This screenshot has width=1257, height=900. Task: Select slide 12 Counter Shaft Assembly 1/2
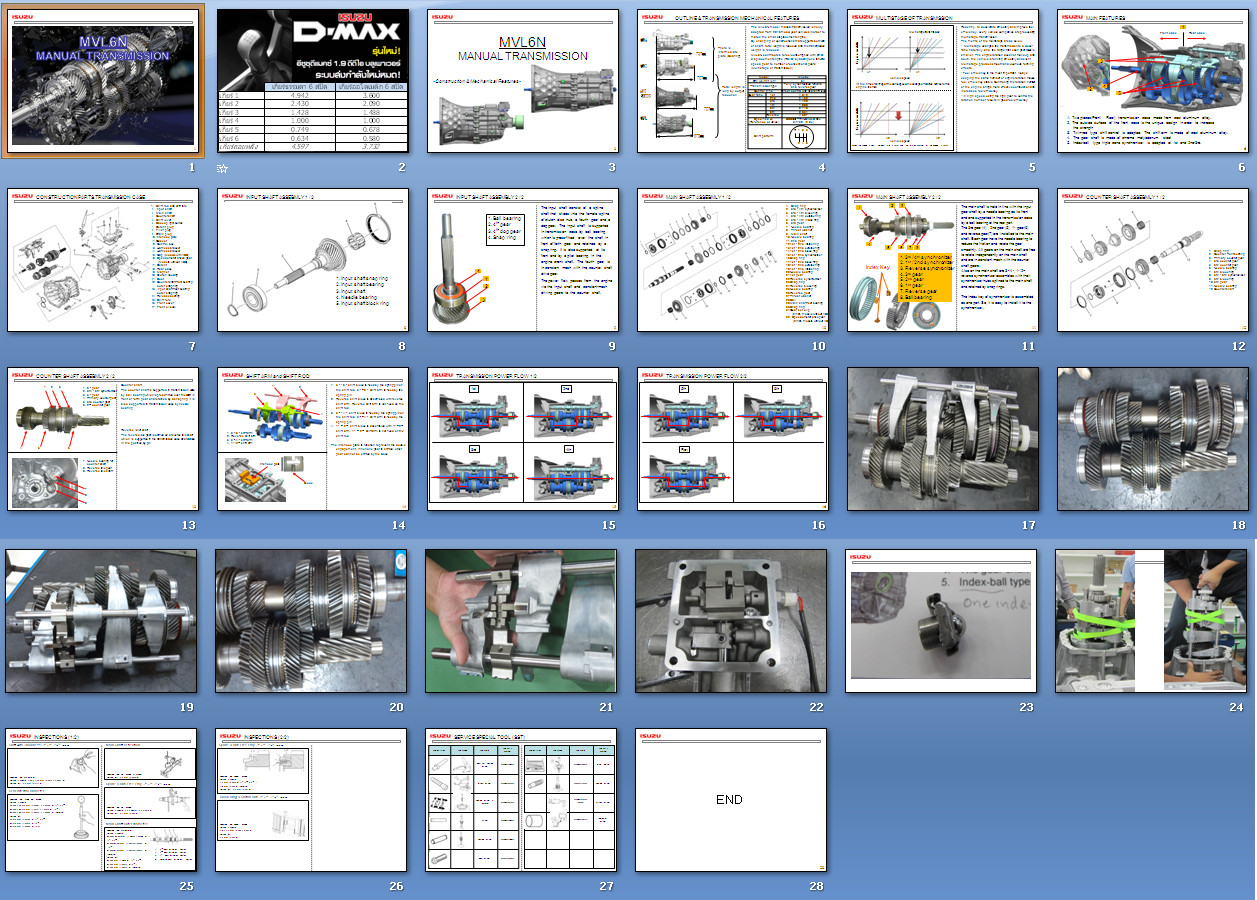tap(1153, 260)
